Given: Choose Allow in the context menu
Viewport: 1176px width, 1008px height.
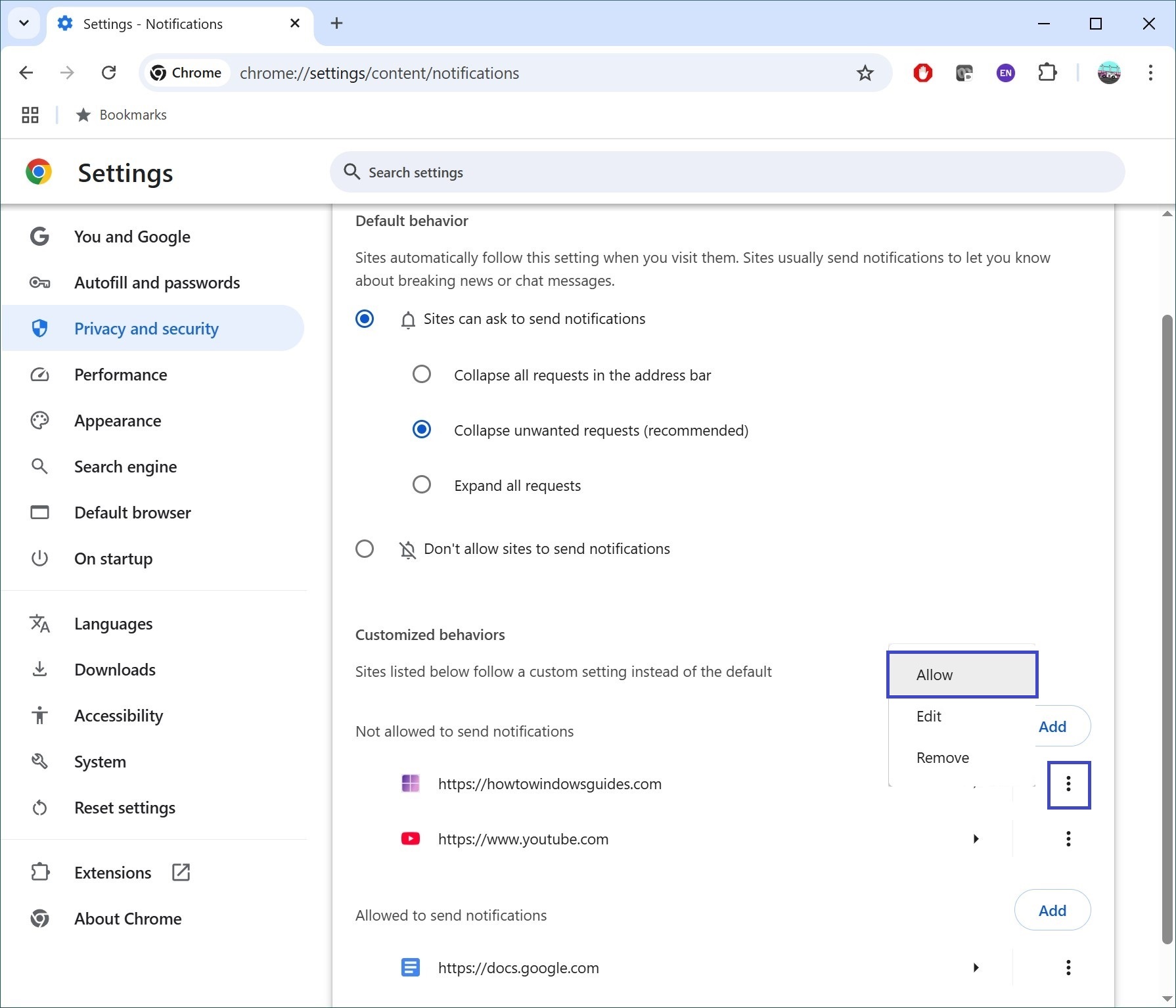Looking at the screenshot, I should tap(962, 675).
